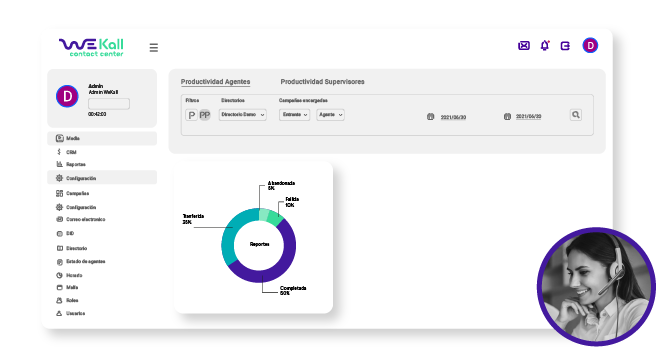Click the Directorios filter heading
Image resolution: width=672 pixels, height=363 pixels.
coord(233,100)
